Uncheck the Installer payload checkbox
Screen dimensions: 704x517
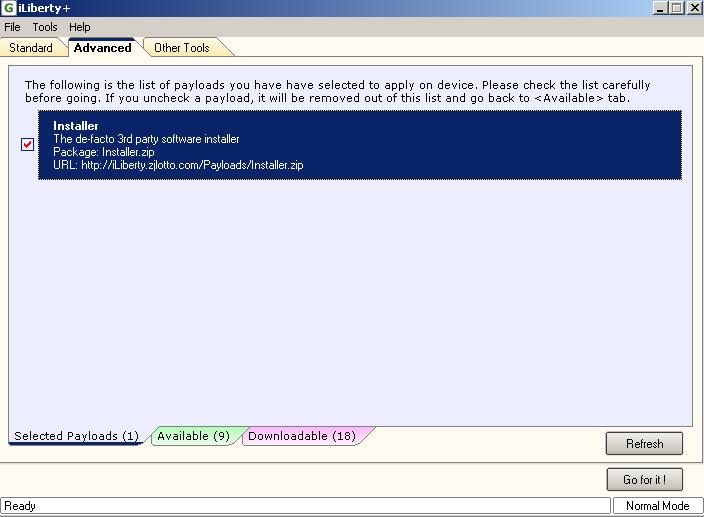tap(27, 144)
